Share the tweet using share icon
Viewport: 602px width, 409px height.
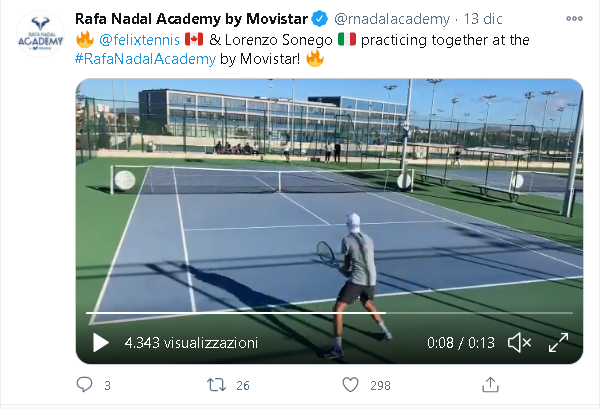(490, 385)
